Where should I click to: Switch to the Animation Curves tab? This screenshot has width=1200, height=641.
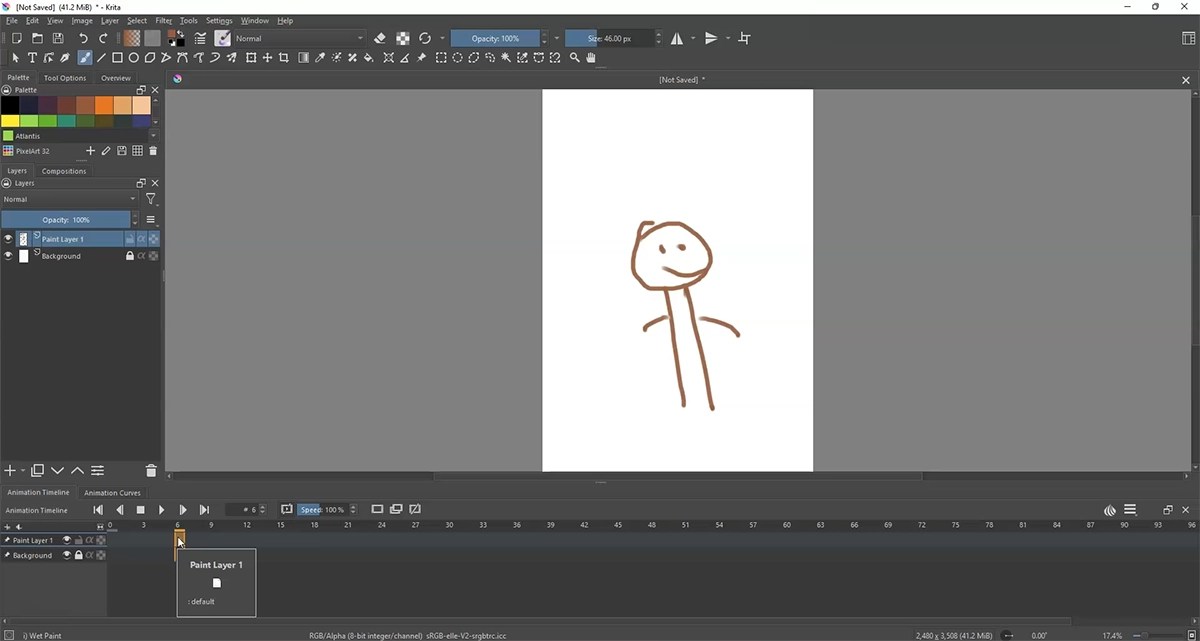tap(112, 492)
